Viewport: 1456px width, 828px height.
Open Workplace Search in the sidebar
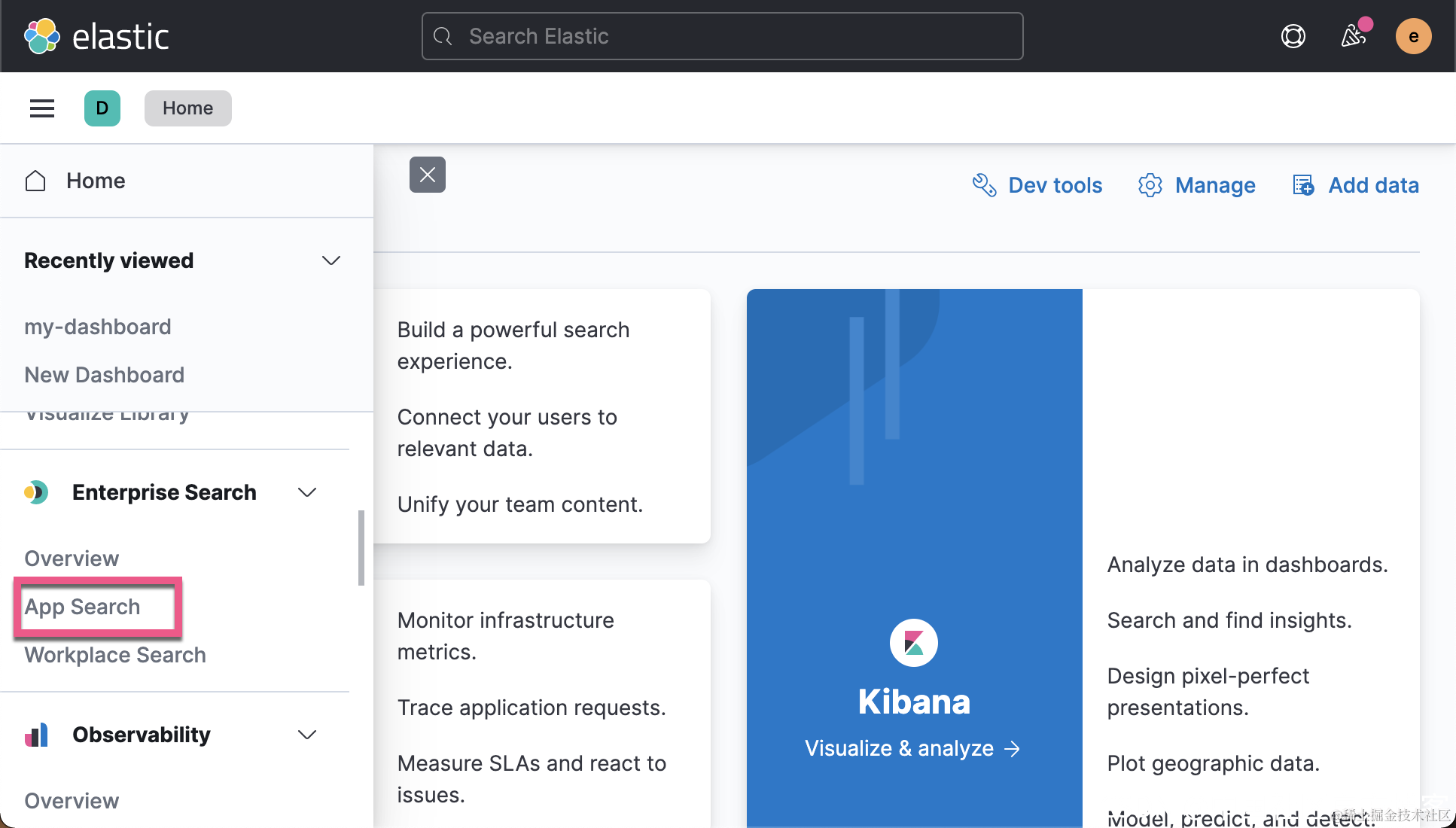point(115,655)
